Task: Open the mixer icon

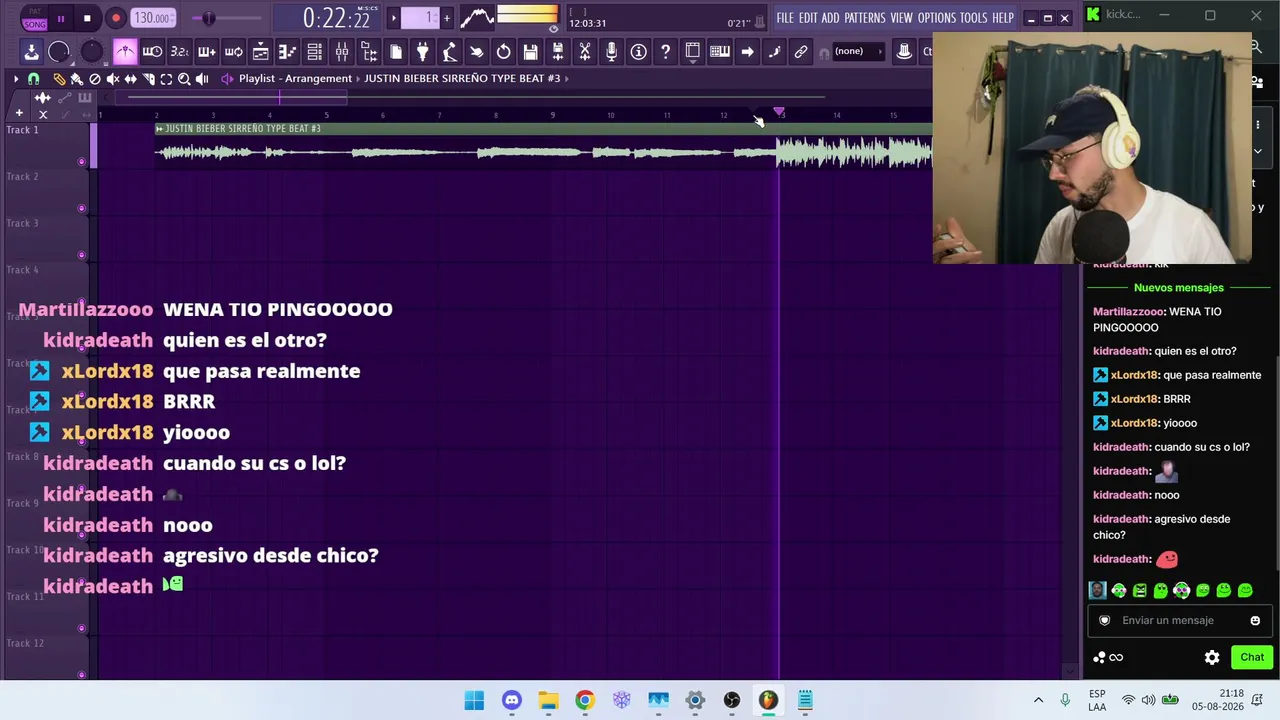Action: tap(341, 52)
